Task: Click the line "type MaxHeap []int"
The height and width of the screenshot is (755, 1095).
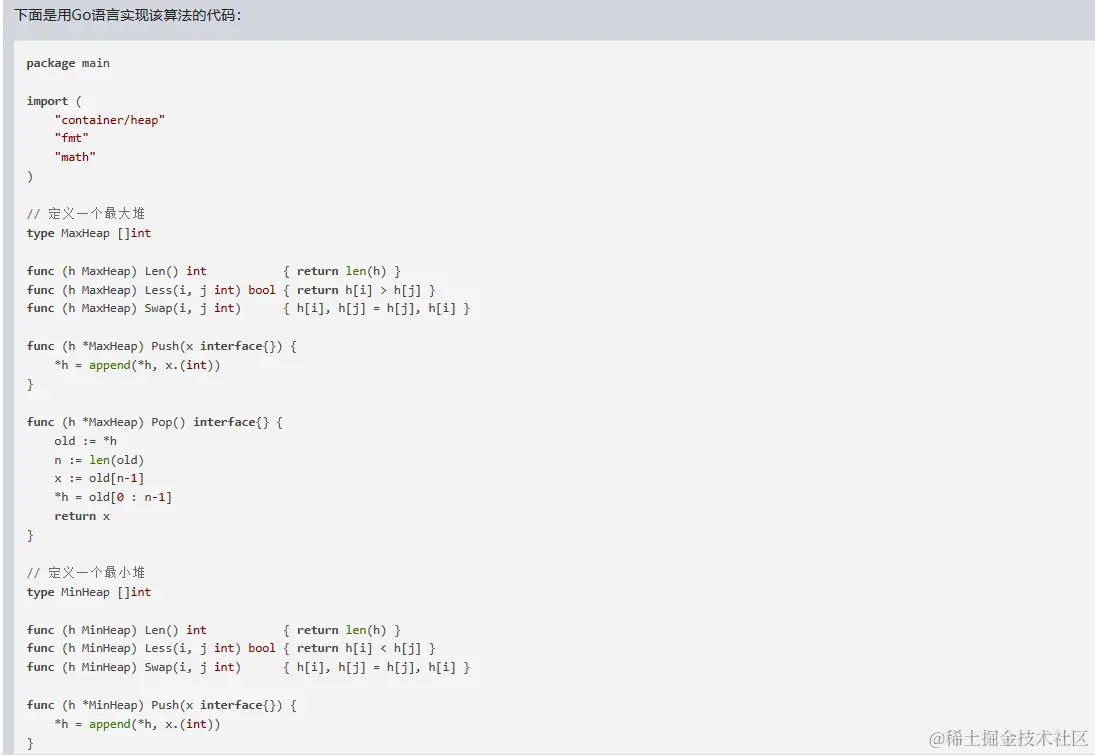Action: [89, 233]
